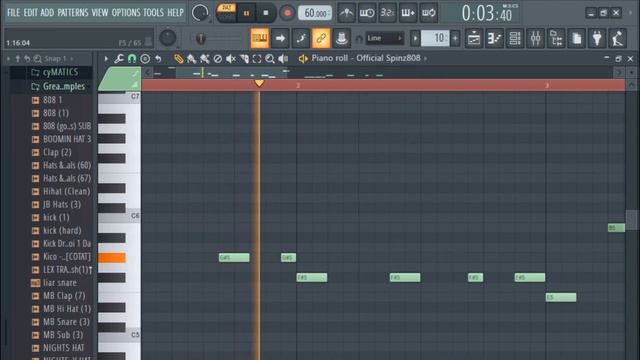
Task: Click pattern number field showing 10
Action: pos(435,38)
